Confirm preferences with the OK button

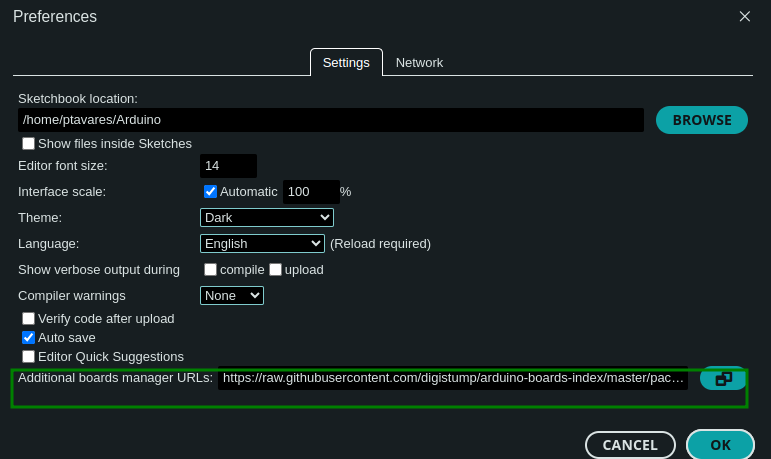point(720,445)
